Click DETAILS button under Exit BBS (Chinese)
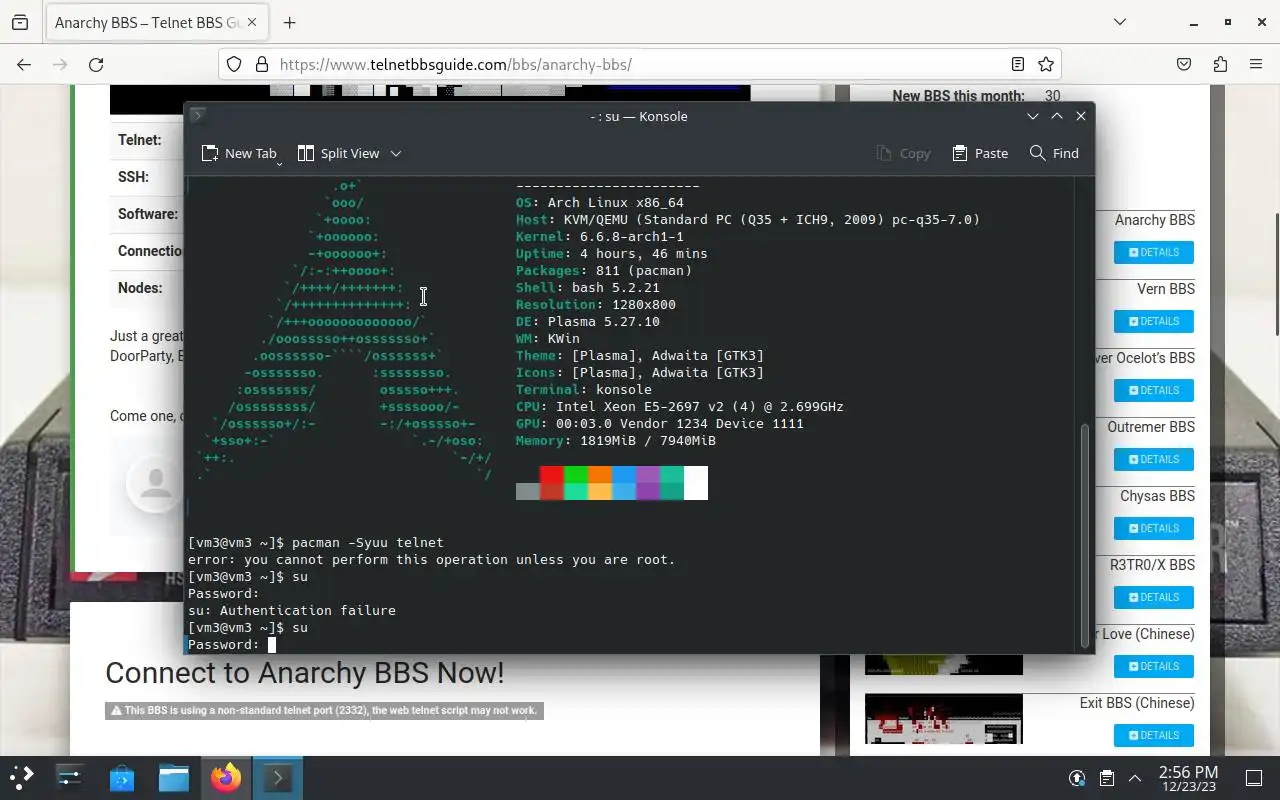The height and width of the screenshot is (800, 1280). point(1154,735)
